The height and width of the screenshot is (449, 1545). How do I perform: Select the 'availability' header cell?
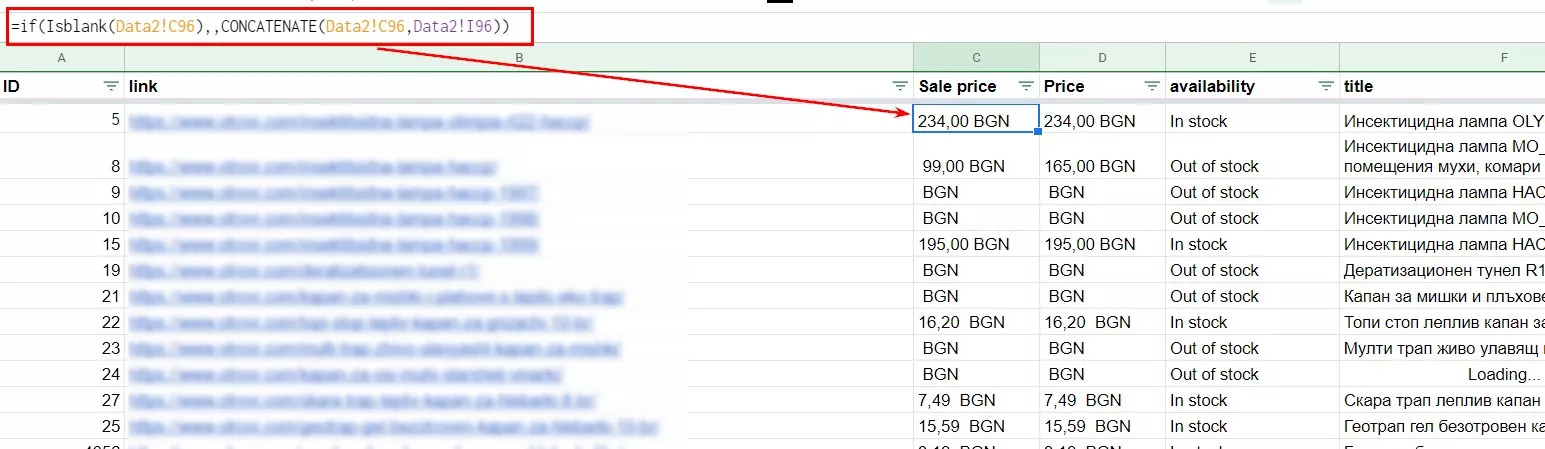1252,87
